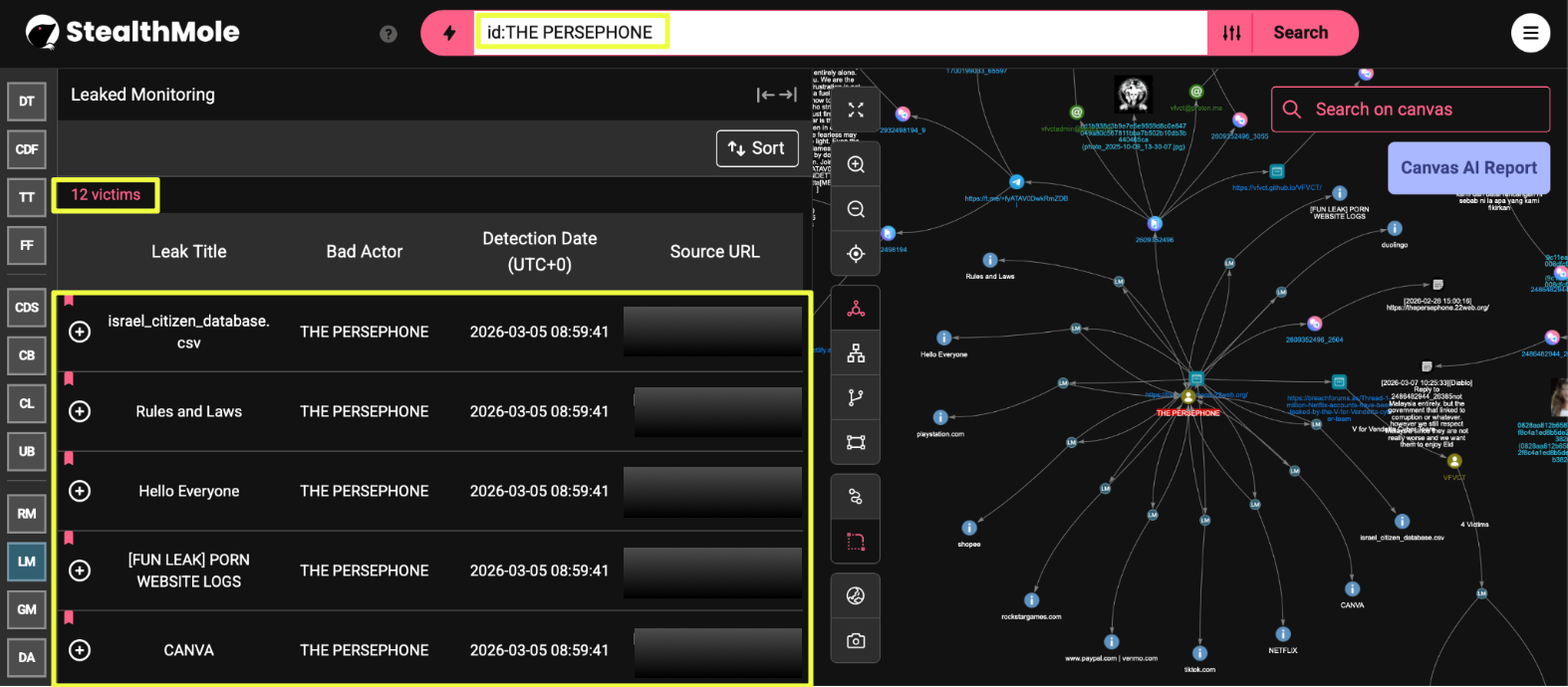The image size is (1568, 687).
Task: Take a canvas screenshot with camera icon
Action: pyautogui.click(x=856, y=640)
